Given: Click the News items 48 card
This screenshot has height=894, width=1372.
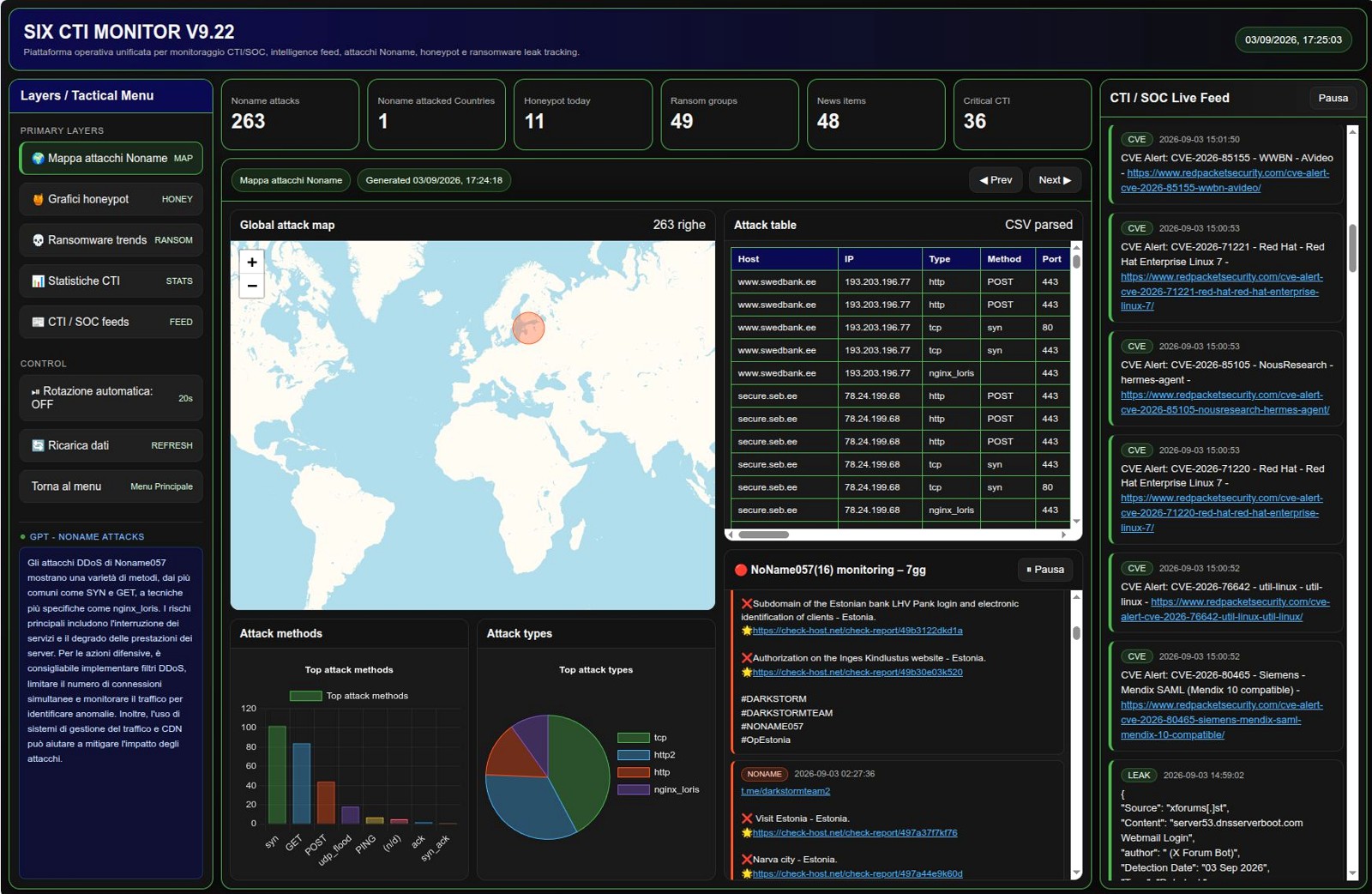Looking at the screenshot, I should point(876,114).
